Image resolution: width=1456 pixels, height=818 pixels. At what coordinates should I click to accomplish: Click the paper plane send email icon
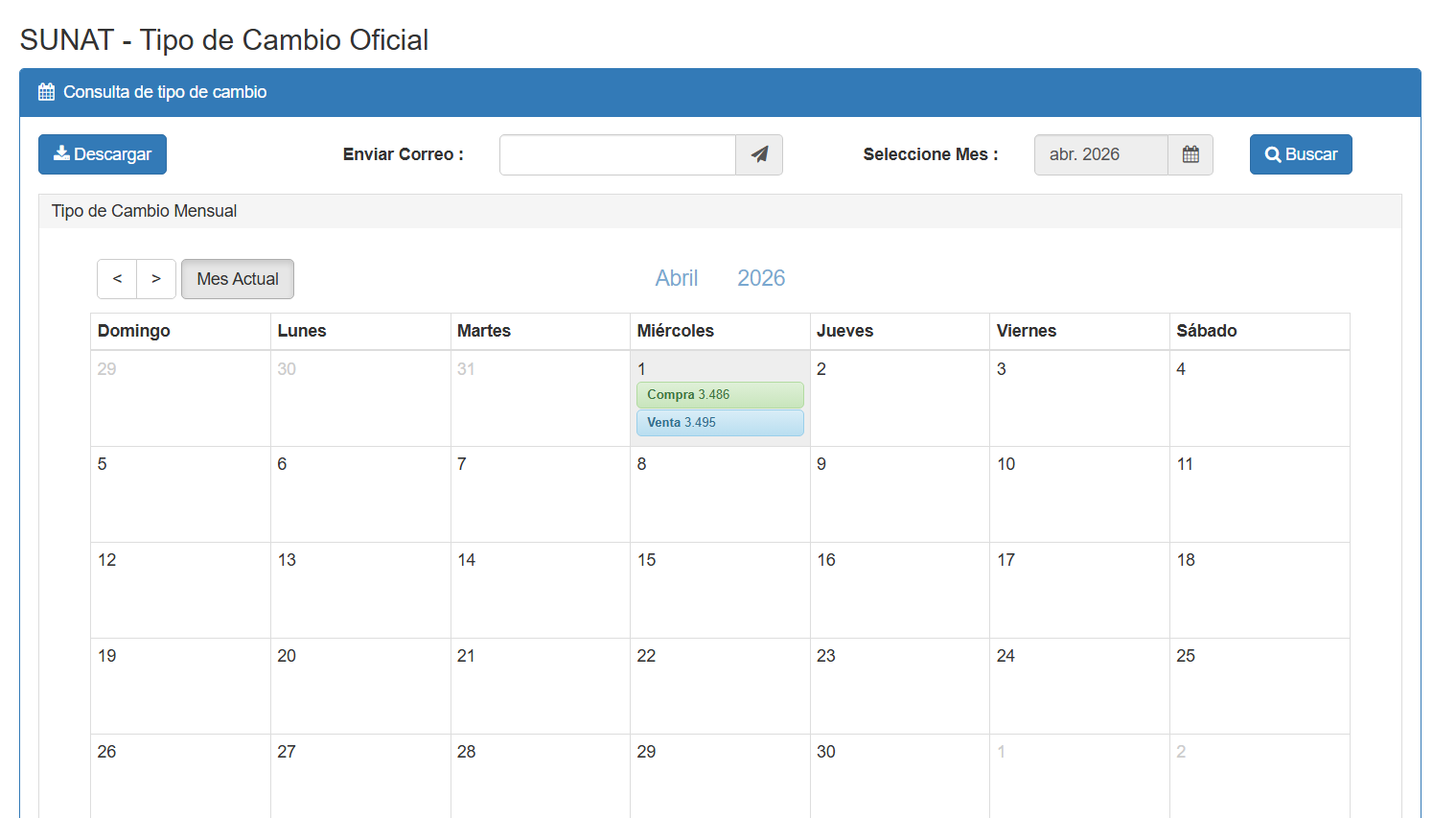point(759,154)
